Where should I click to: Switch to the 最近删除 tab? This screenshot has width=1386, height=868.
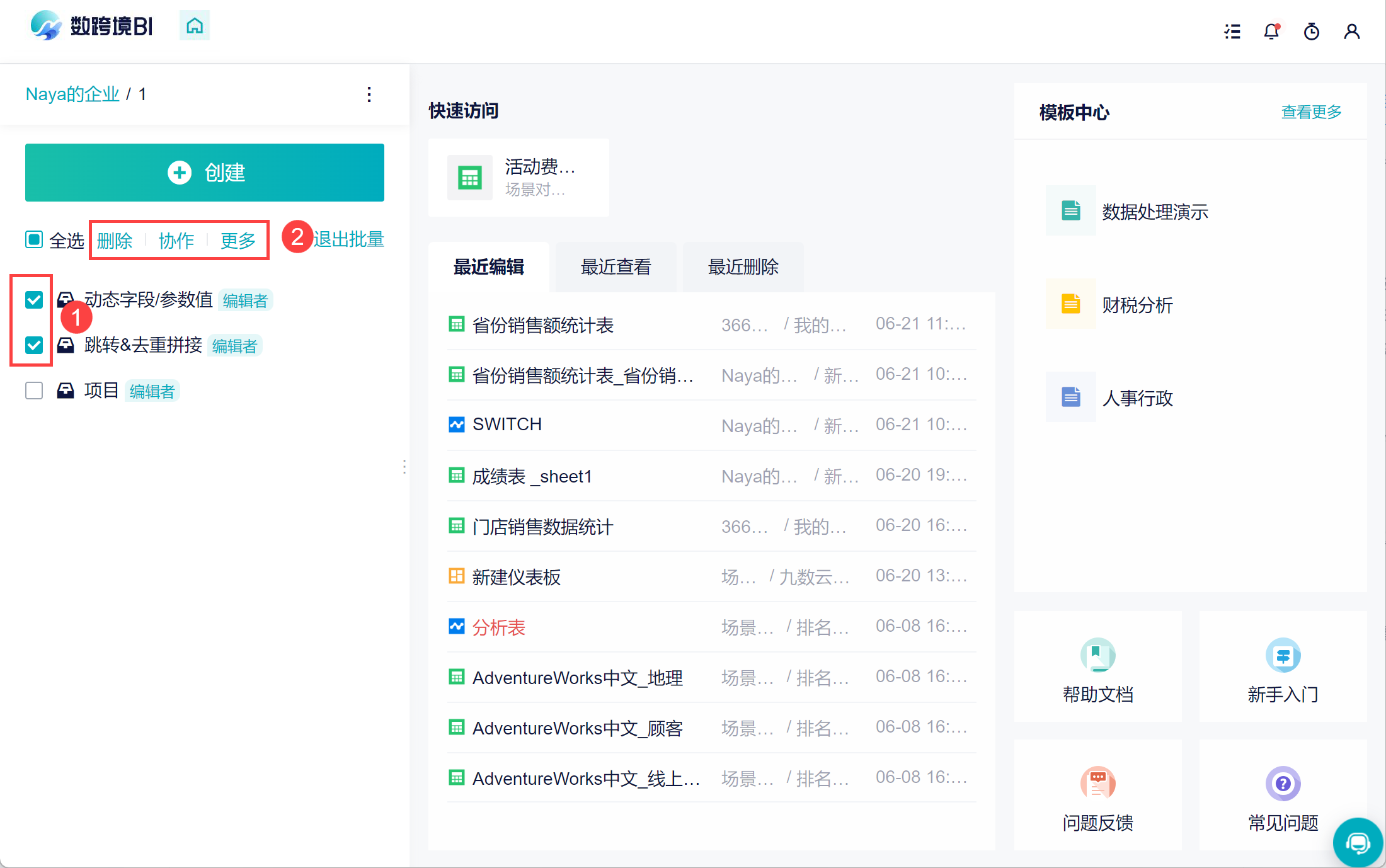tap(743, 267)
